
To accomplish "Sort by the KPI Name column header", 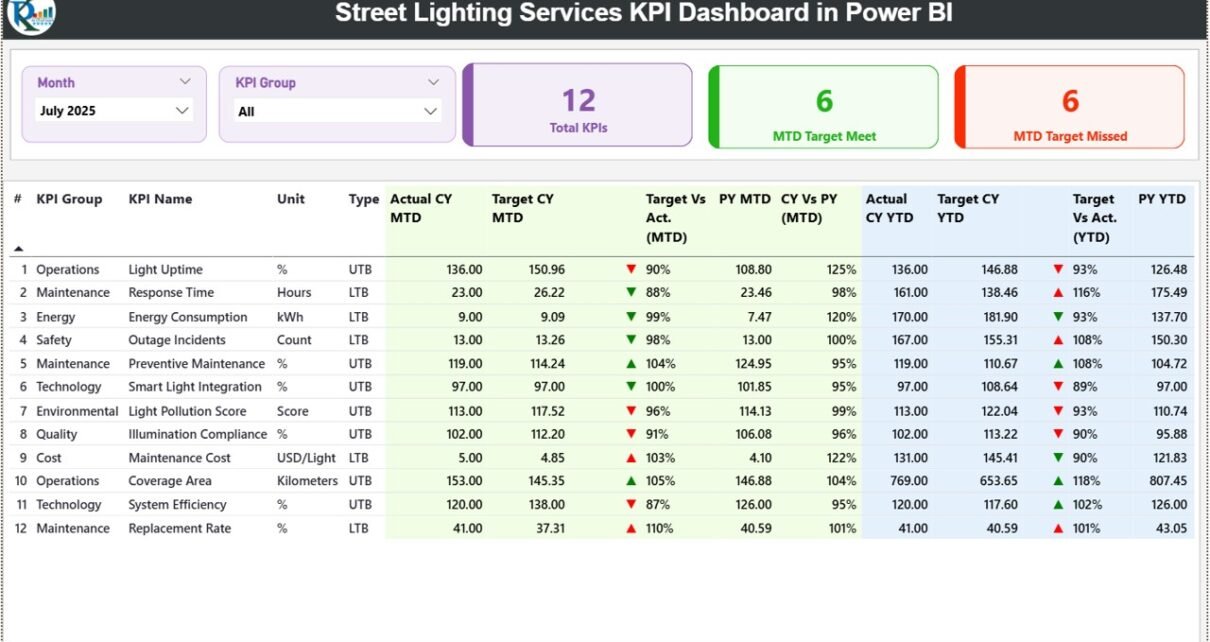I will point(160,199).
